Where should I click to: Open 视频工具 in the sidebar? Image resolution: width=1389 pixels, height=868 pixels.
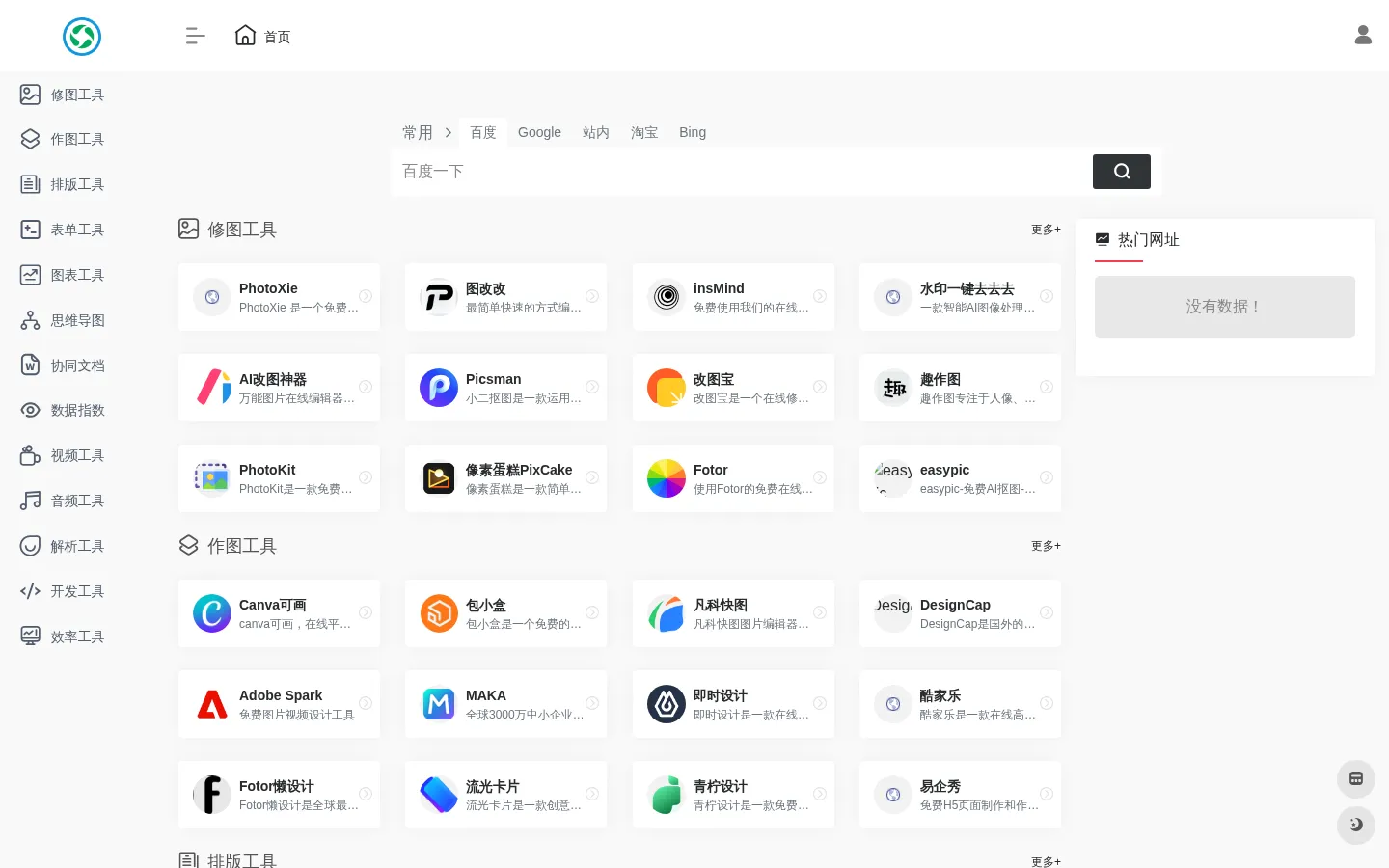63,455
